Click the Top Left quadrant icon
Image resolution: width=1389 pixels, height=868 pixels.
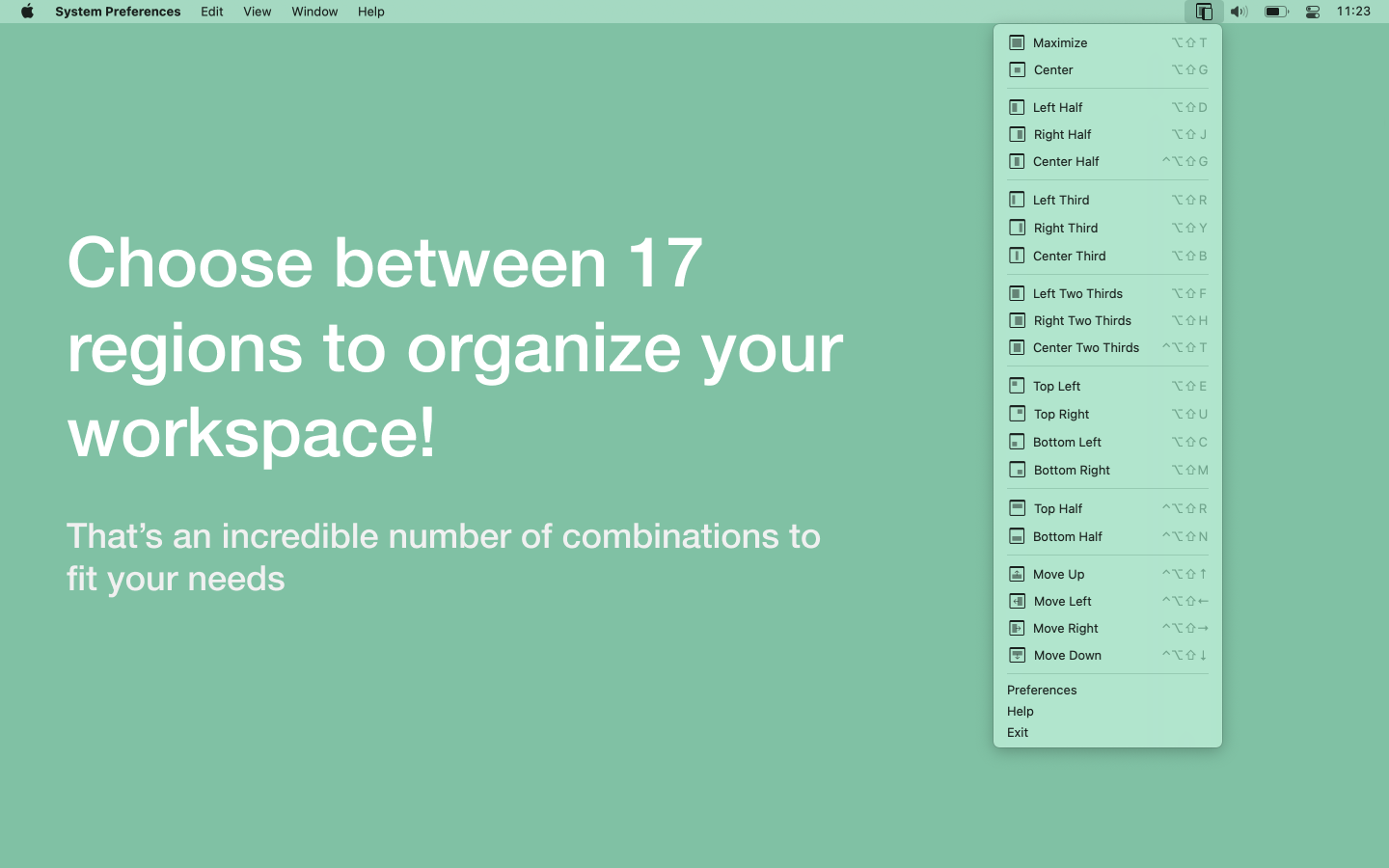(1017, 386)
